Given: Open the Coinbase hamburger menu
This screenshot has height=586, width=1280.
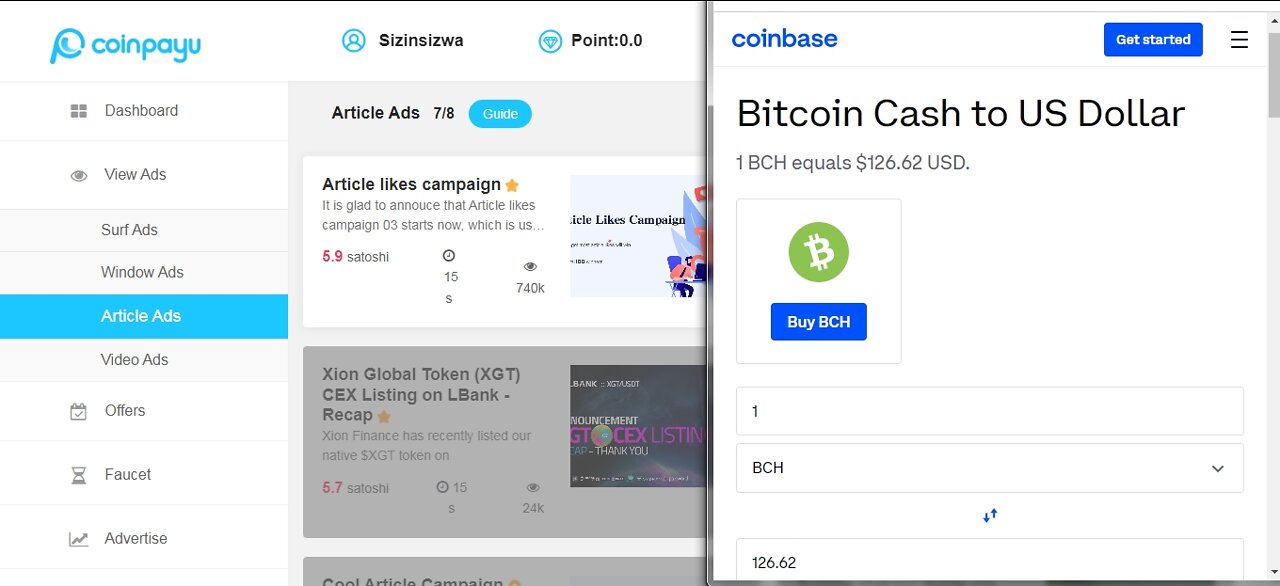Looking at the screenshot, I should [1239, 40].
